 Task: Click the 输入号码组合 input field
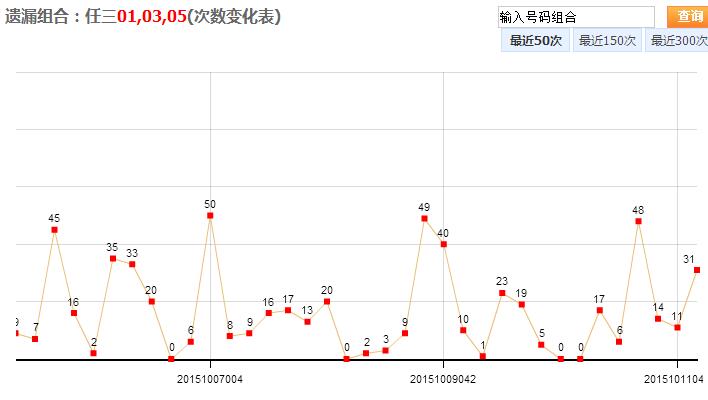pos(576,17)
